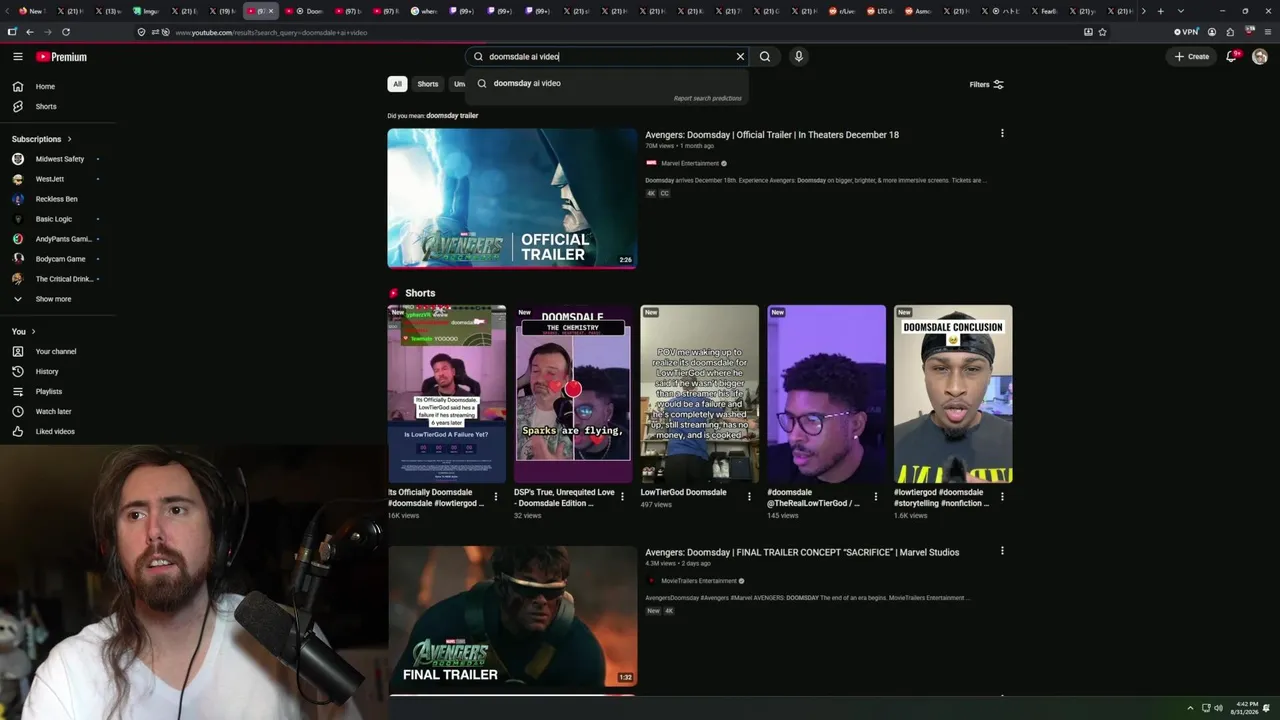Open the browser application menu
The image size is (1280, 720).
tap(1267, 32)
